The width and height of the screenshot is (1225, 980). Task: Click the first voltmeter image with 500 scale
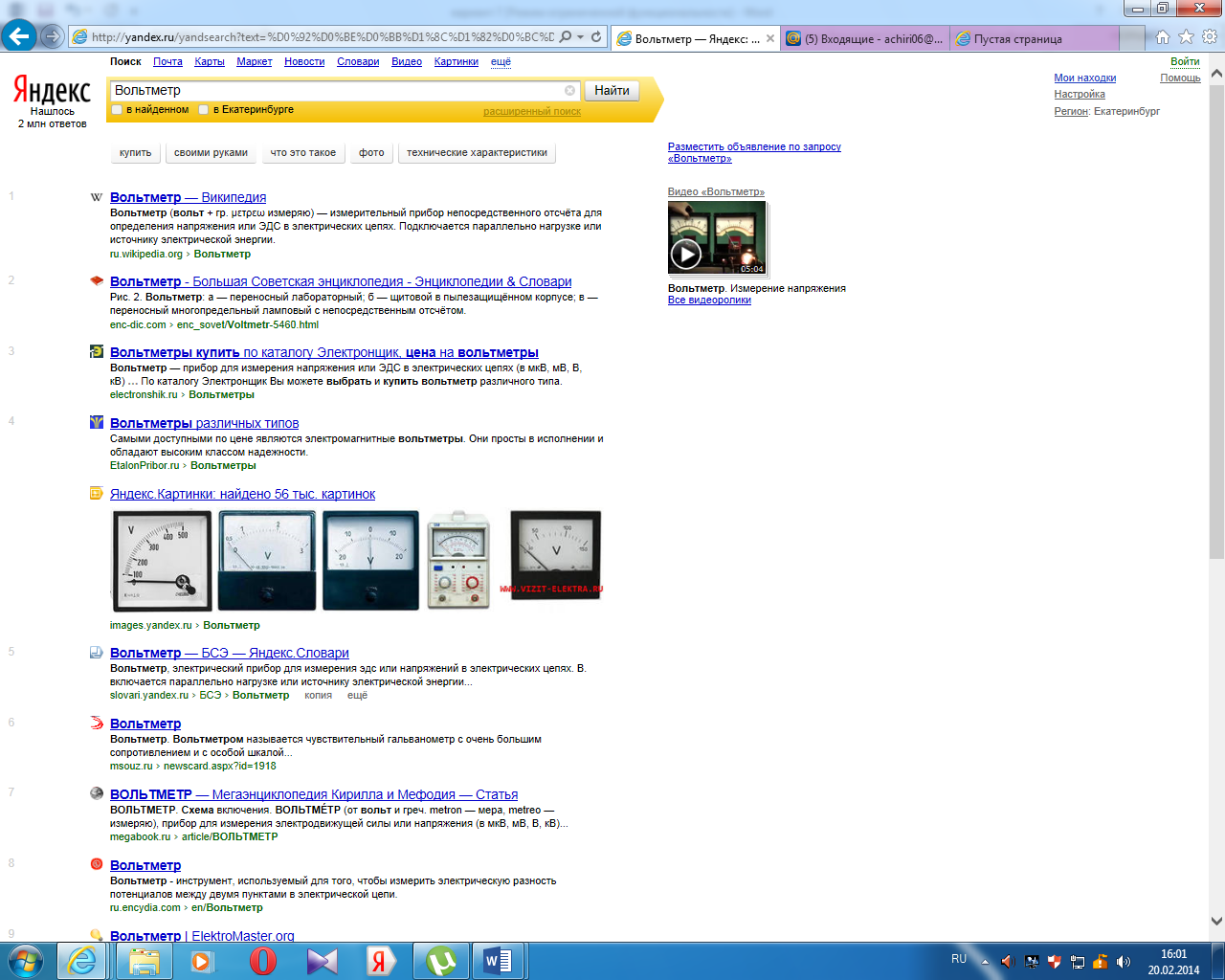tap(162, 561)
